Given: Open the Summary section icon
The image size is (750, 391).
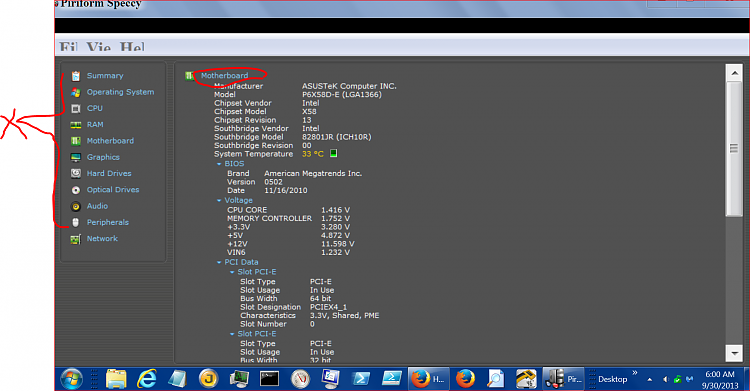Looking at the screenshot, I should point(76,76).
